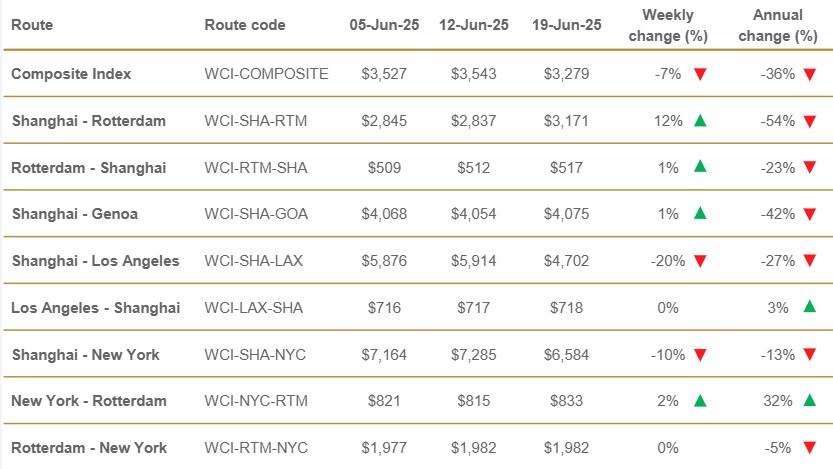Select the Route code column header
The height and width of the screenshot is (469, 833).
coord(244,25)
